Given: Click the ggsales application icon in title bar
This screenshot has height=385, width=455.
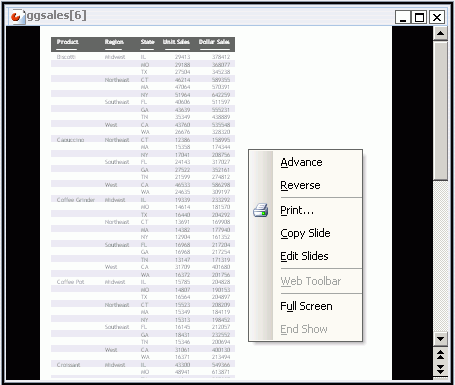Looking at the screenshot, I should click(17, 16).
